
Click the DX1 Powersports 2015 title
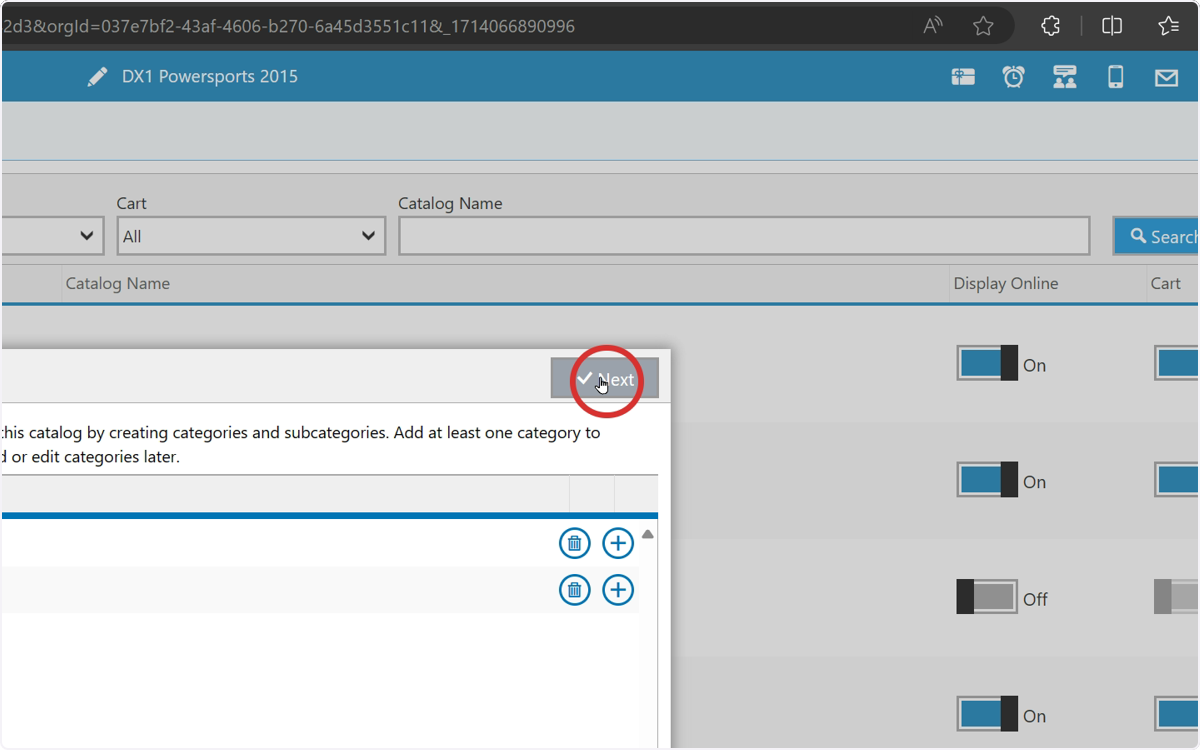210,77
